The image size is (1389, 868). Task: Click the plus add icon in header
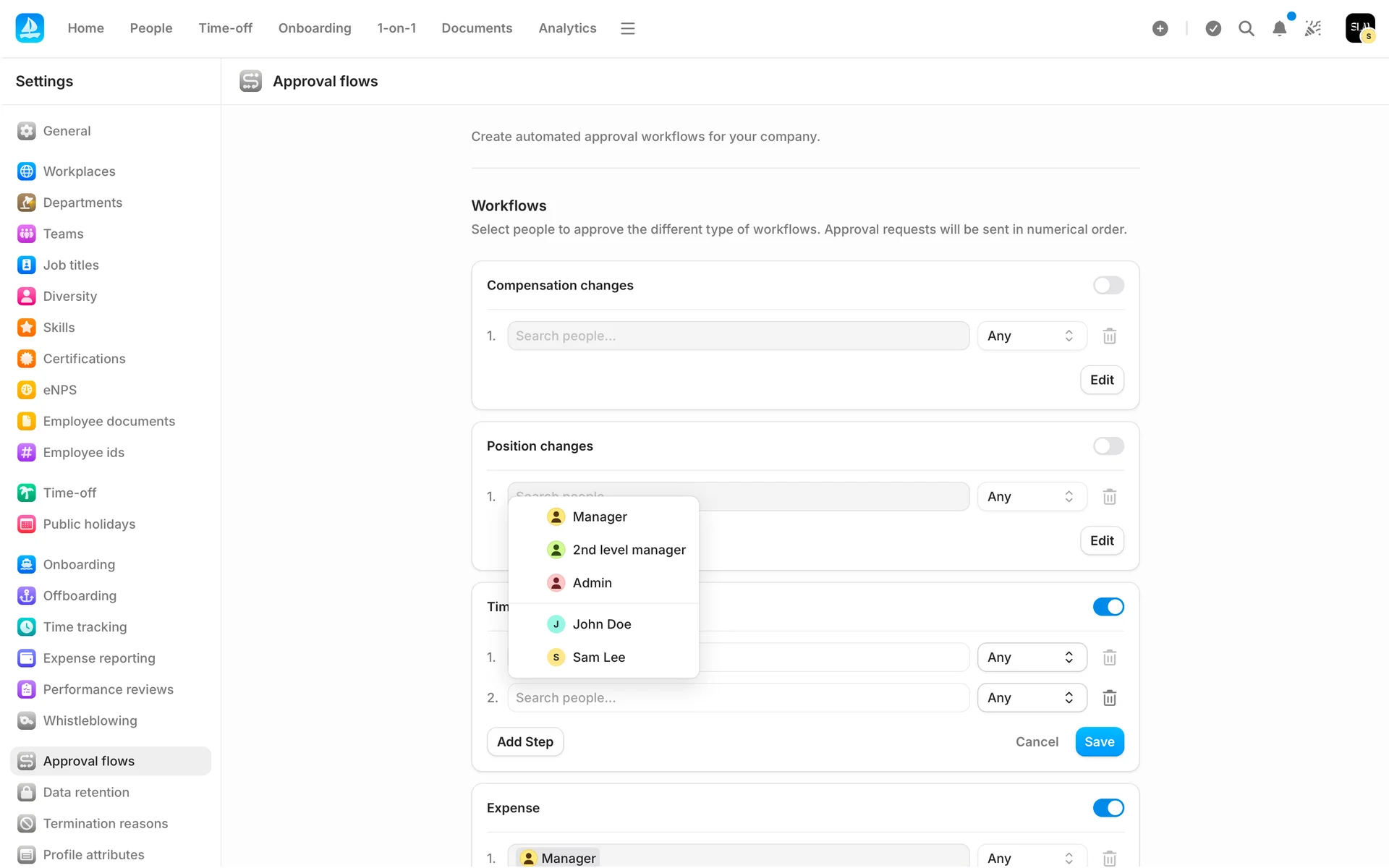click(1160, 28)
